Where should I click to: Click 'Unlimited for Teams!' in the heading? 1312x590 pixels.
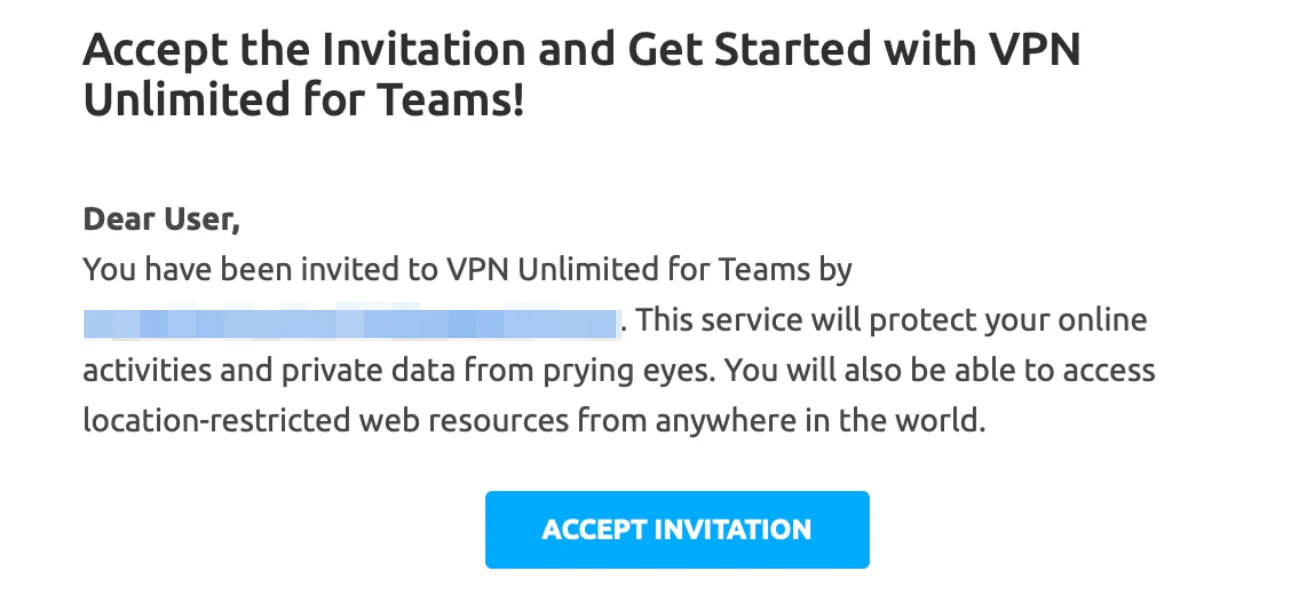click(x=303, y=101)
